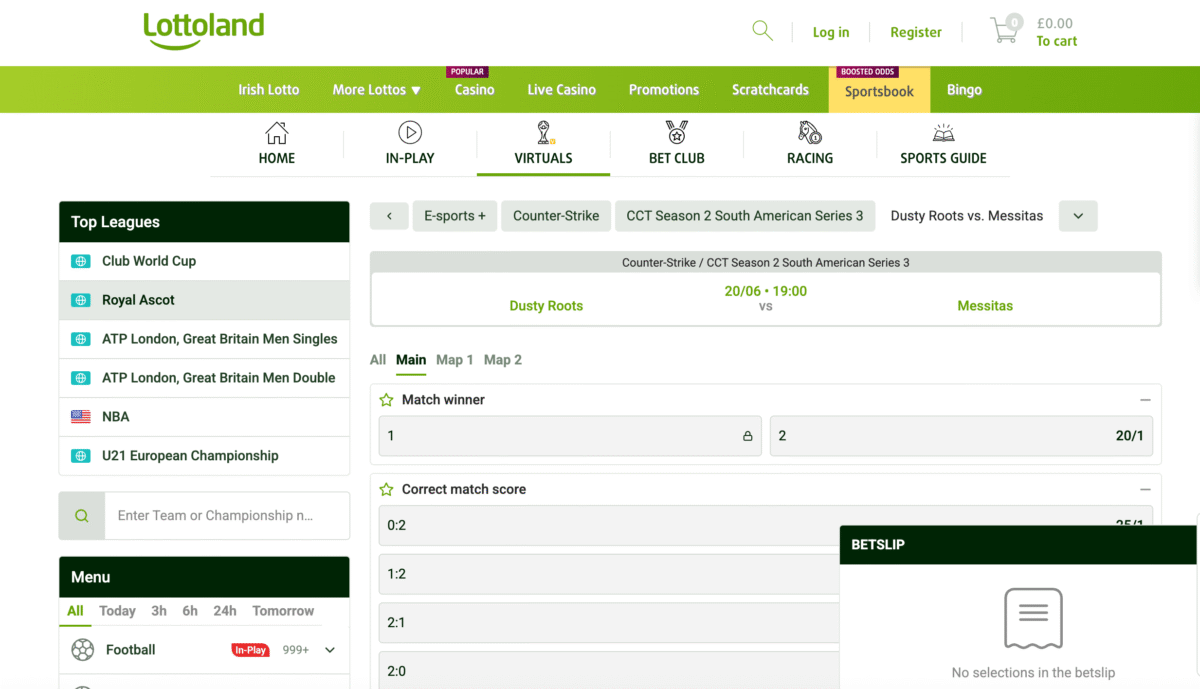The image size is (1200, 689).
Task: Select the Sportsbook menu item
Action: 879,91
